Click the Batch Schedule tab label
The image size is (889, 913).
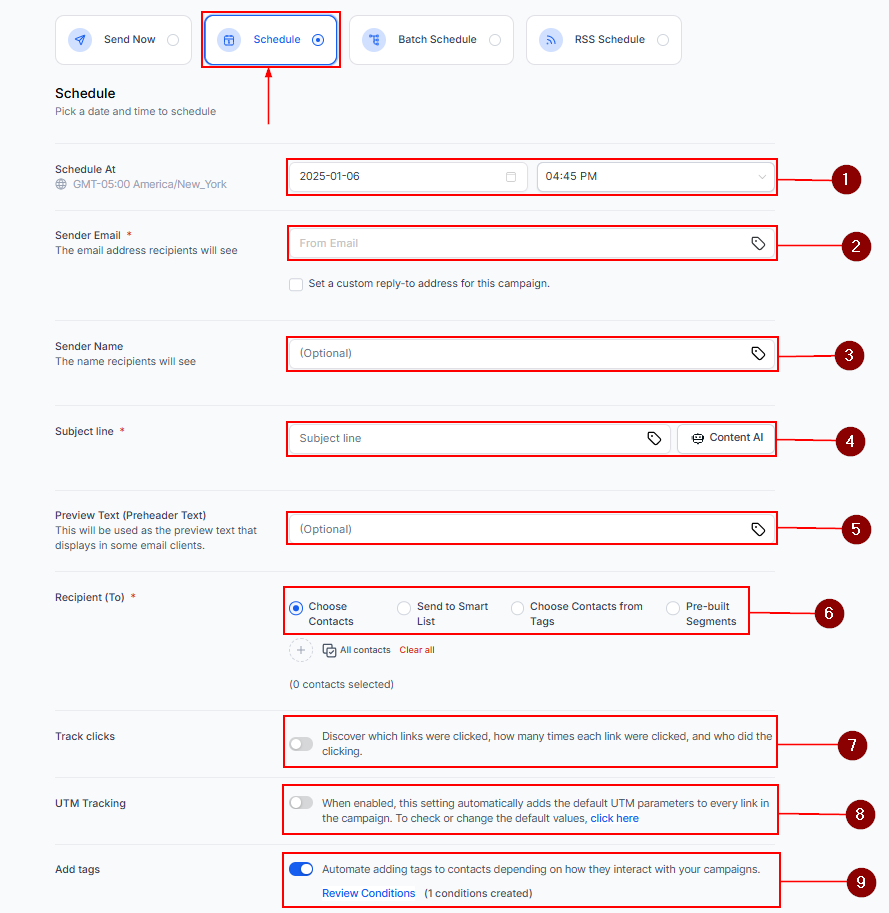click(x=437, y=40)
